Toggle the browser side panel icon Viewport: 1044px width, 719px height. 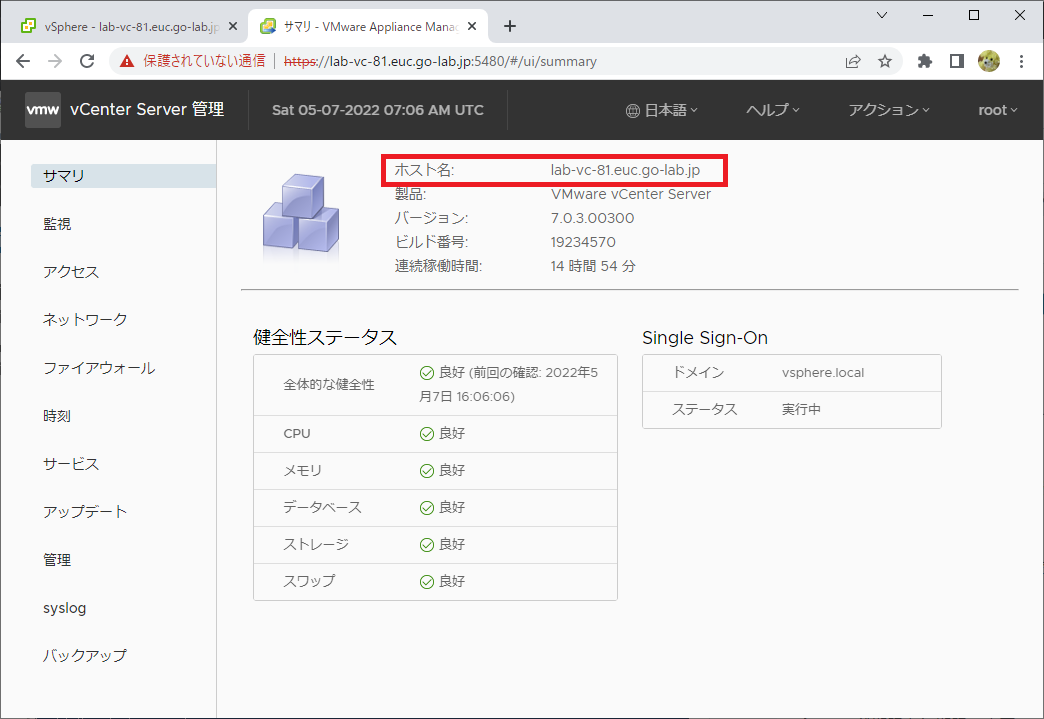pos(957,61)
